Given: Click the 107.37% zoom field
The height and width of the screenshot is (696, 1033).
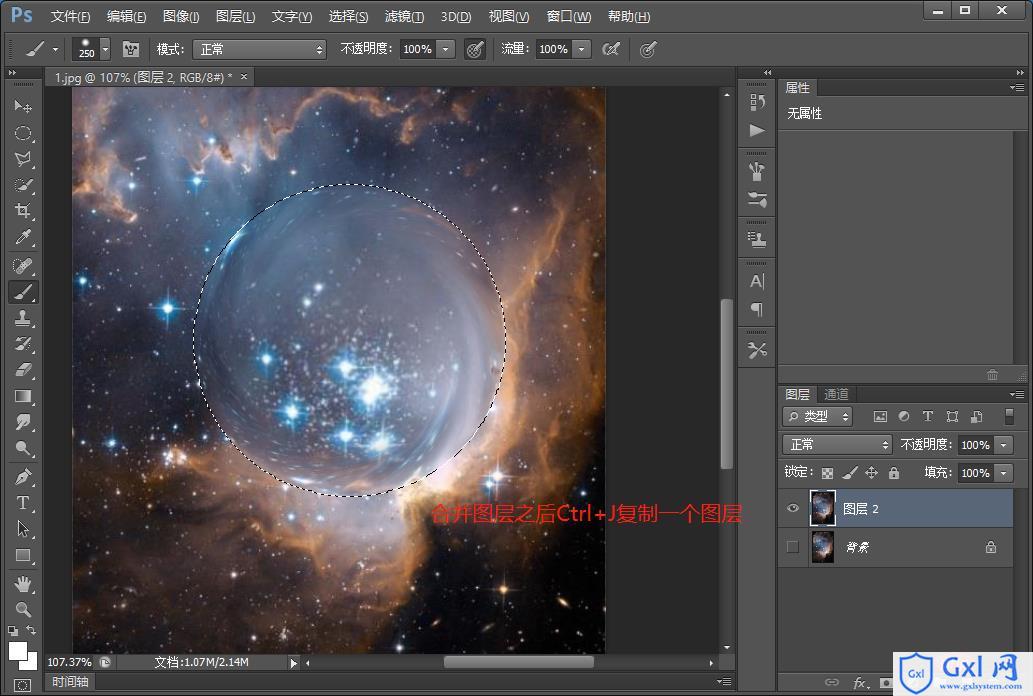Looking at the screenshot, I should point(70,662).
